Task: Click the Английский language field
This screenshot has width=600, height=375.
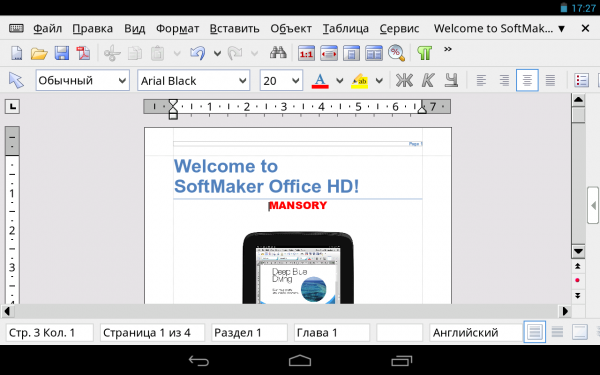Action: tap(476, 333)
